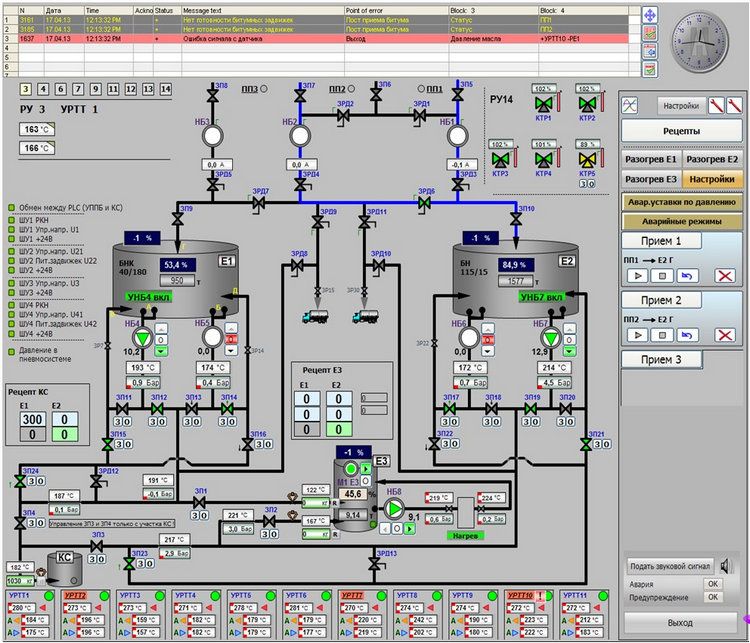This screenshot has height=643, width=750.
Task: Toggle УРТТ5 green status indicator
Action: pyautogui.click(x=271, y=596)
